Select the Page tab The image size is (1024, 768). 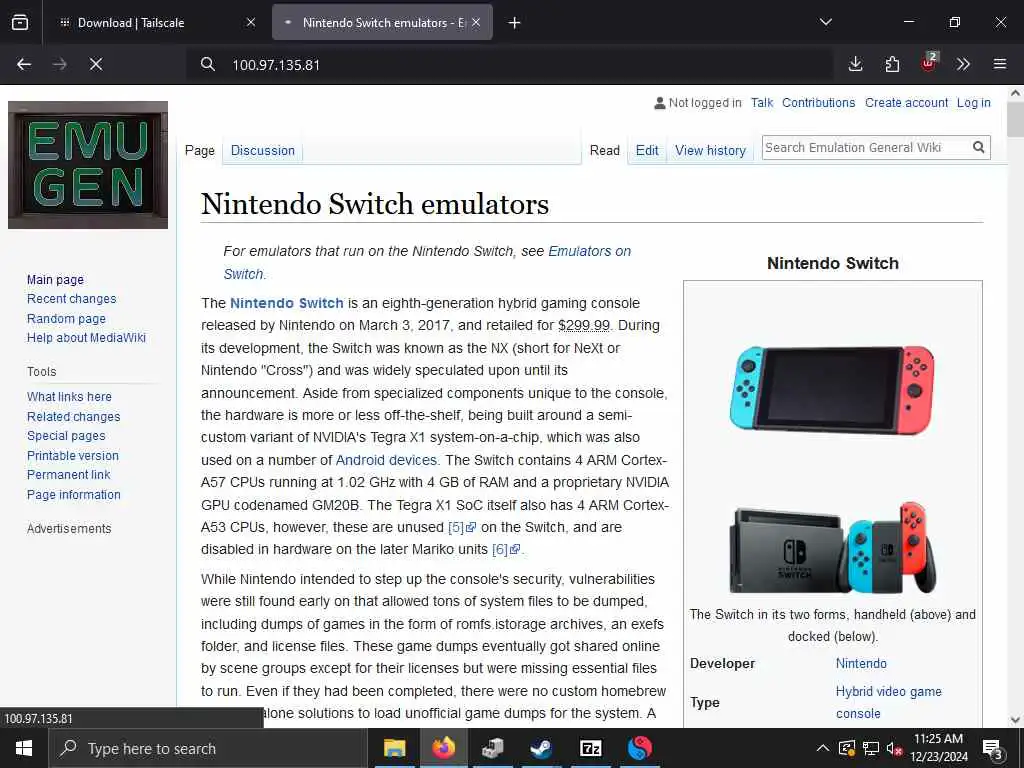[x=200, y=150]
